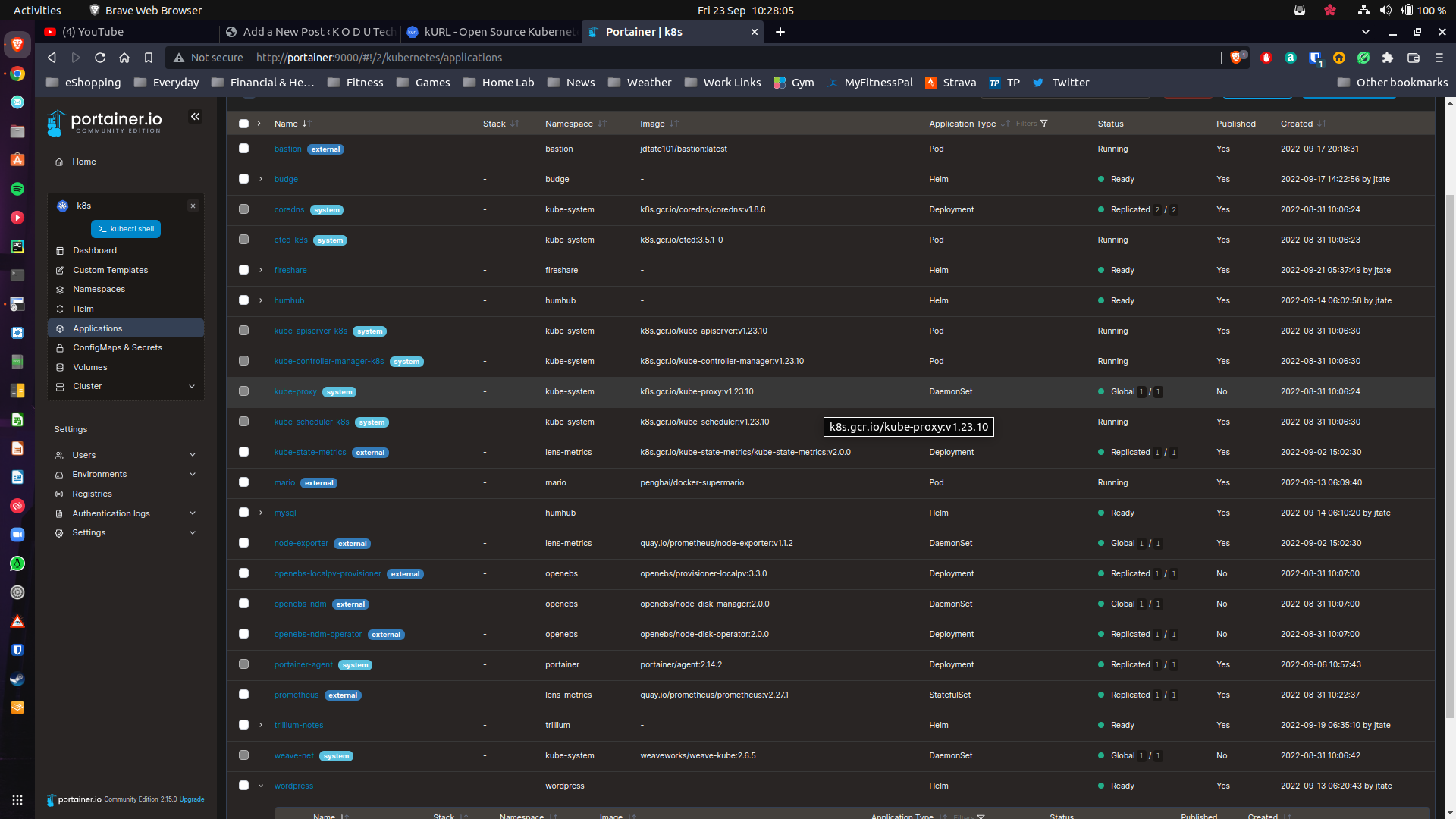Open PyCharm from the Ubuntu dock
Image resolution: width=1456 pixels, height=819 pixels.
(17, 246)
